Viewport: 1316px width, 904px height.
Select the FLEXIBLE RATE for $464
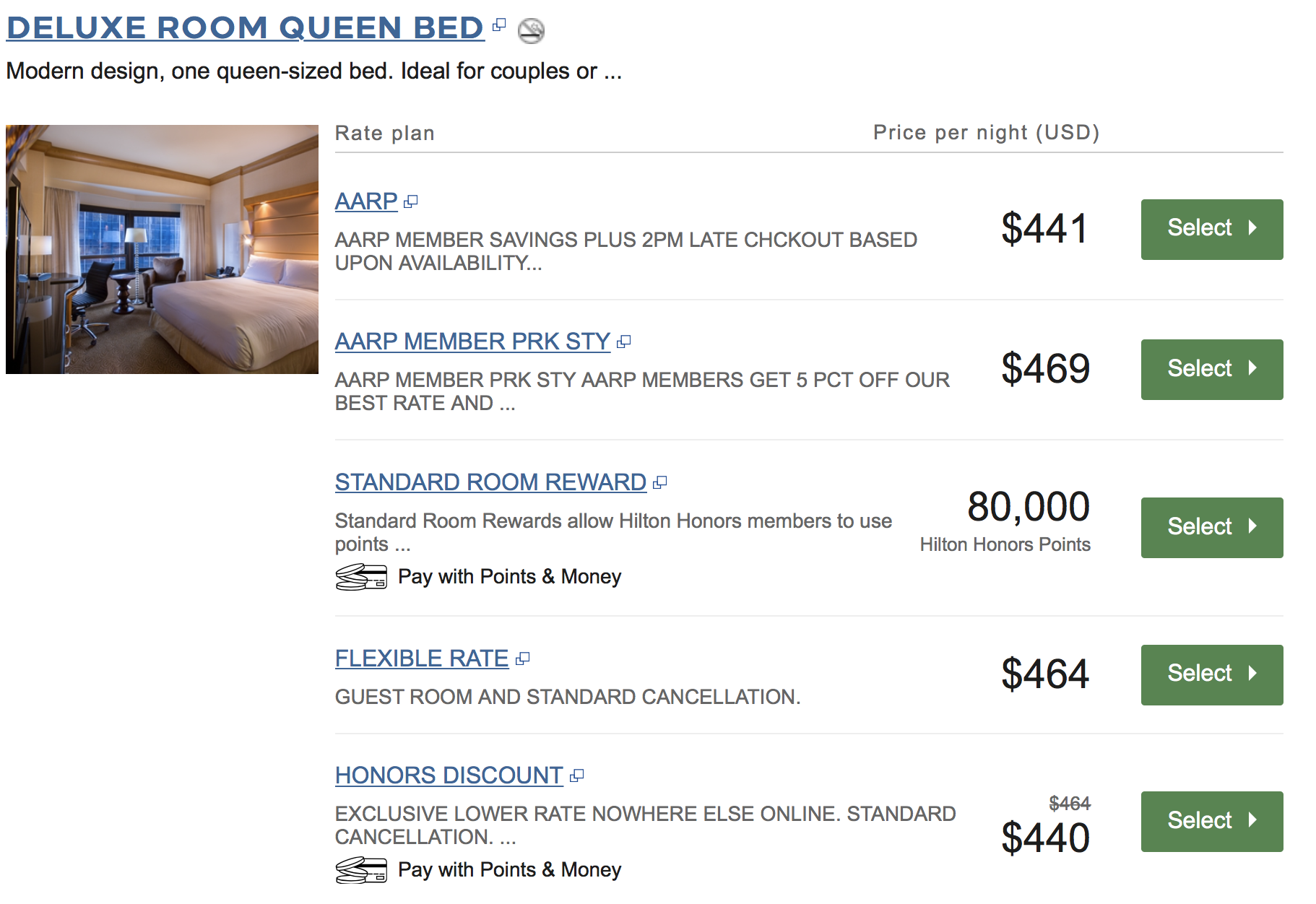point(1211,674)
